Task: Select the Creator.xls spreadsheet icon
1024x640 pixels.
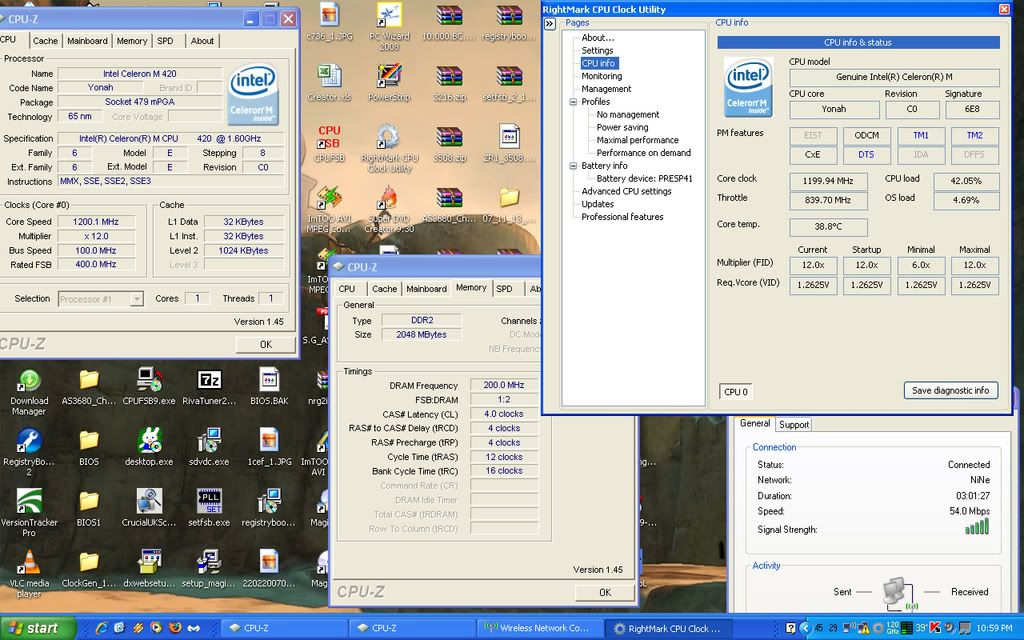Action: (329, 83)
